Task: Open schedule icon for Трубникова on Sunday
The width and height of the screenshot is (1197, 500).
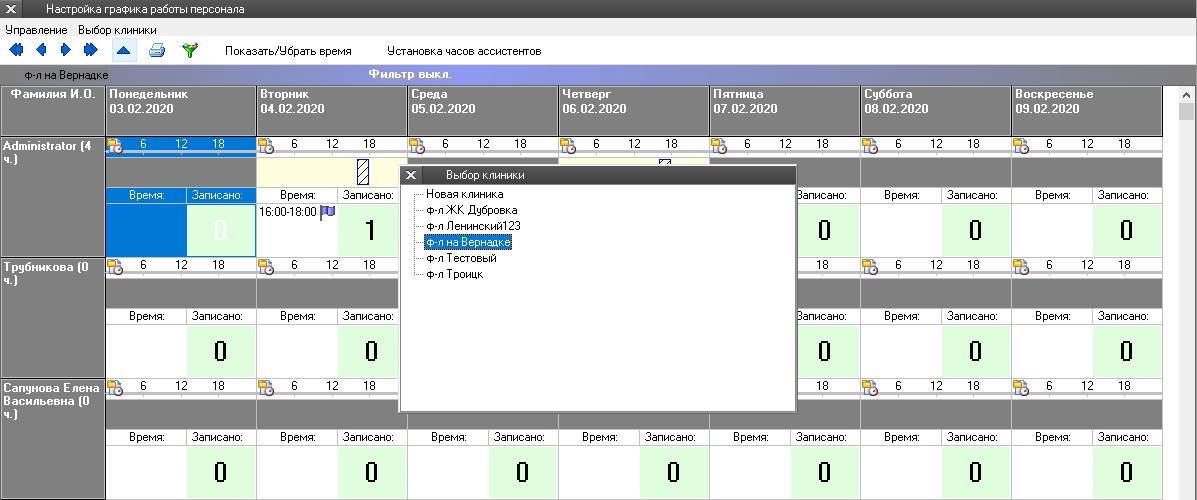Action: click(x=1021, y=266)
